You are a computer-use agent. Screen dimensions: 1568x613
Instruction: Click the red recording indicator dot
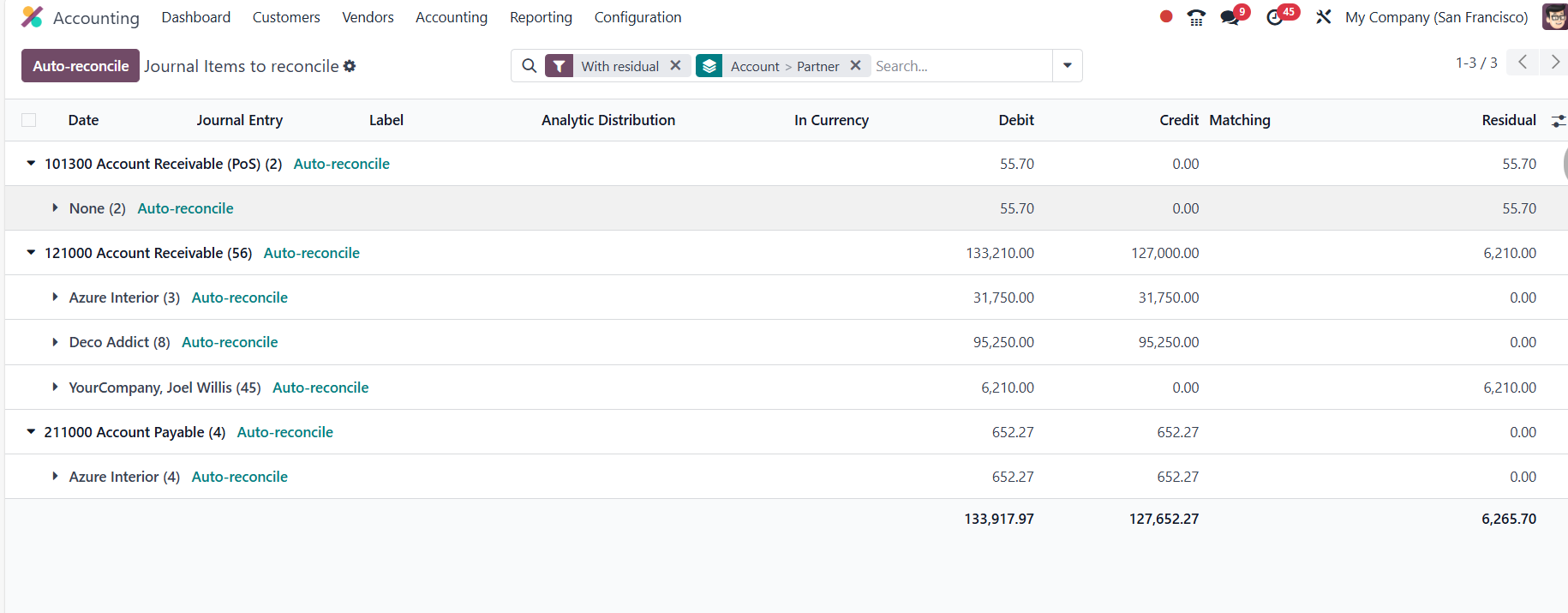tap(1166, 16)
